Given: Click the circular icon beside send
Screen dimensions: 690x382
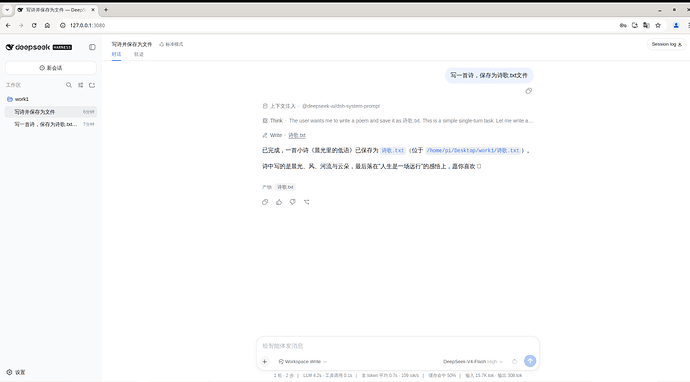Looking at the screenshot, I should click(514, 361).
